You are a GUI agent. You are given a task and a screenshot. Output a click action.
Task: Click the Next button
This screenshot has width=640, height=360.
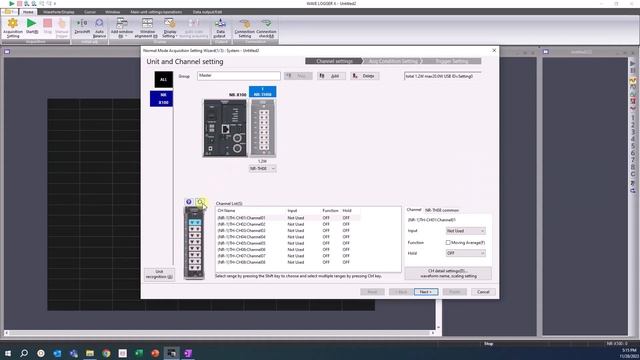(x=426, y=292)
